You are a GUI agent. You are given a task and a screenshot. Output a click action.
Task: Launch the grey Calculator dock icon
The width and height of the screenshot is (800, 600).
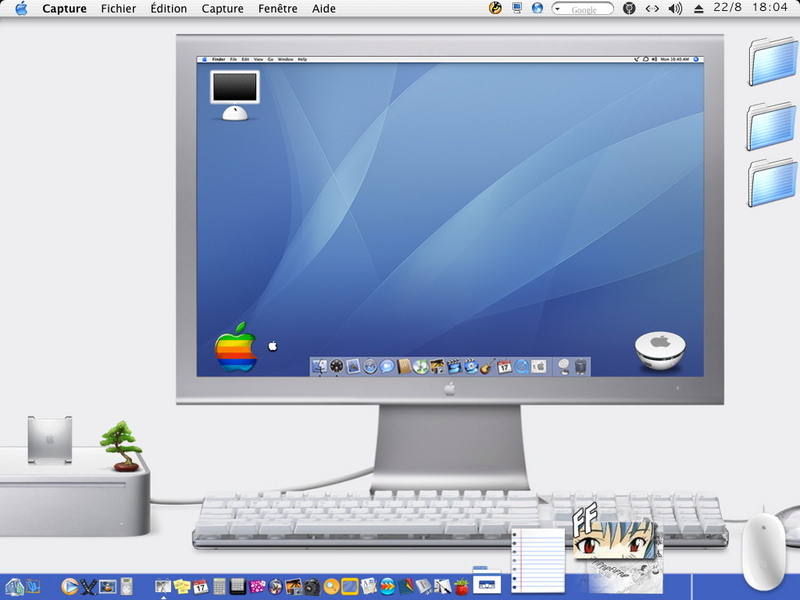pyautogui.click(x=219, y=587)
